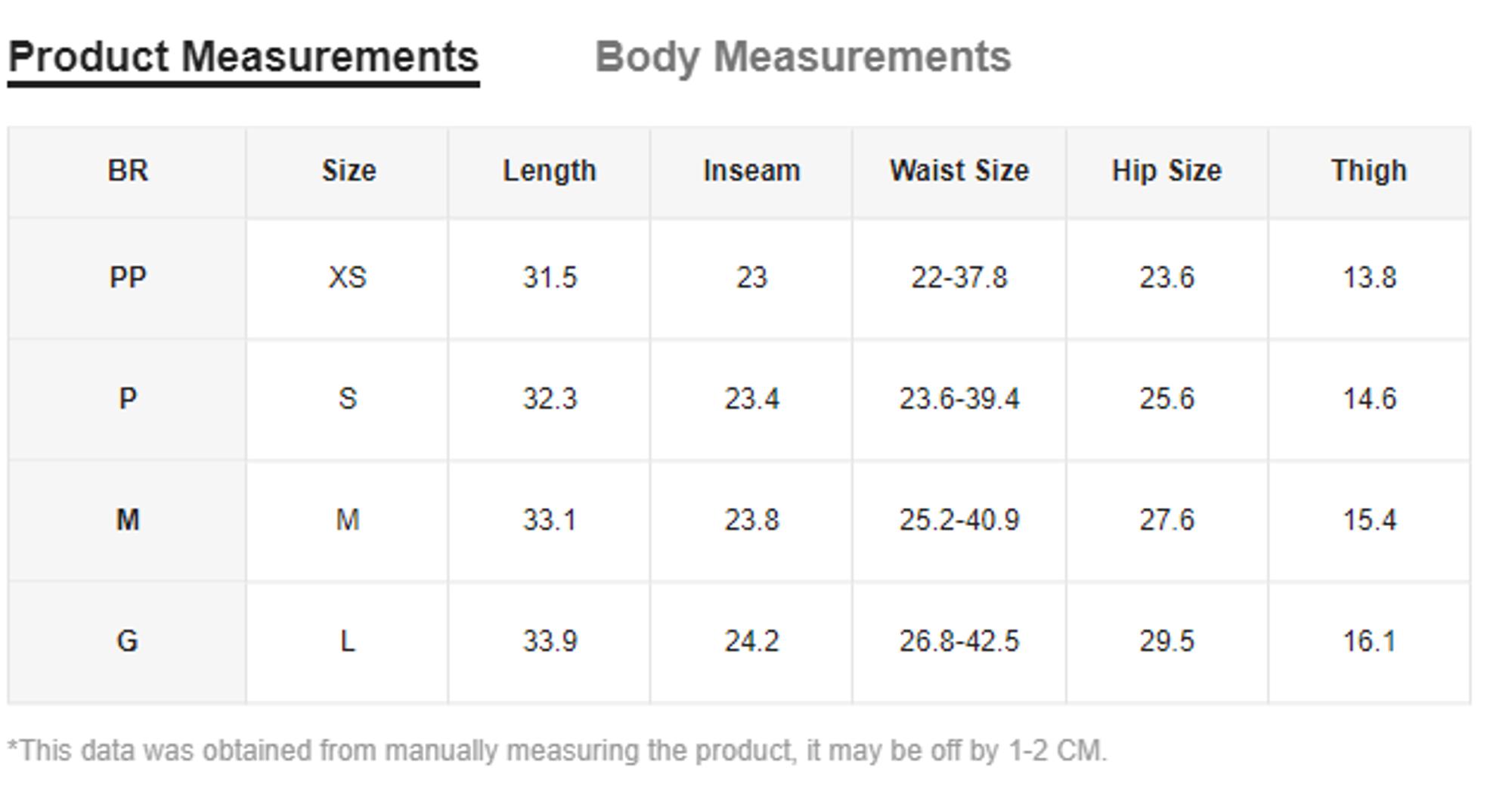Select the XS size cell
1512x789 pixels.
(x=348, y=278)
